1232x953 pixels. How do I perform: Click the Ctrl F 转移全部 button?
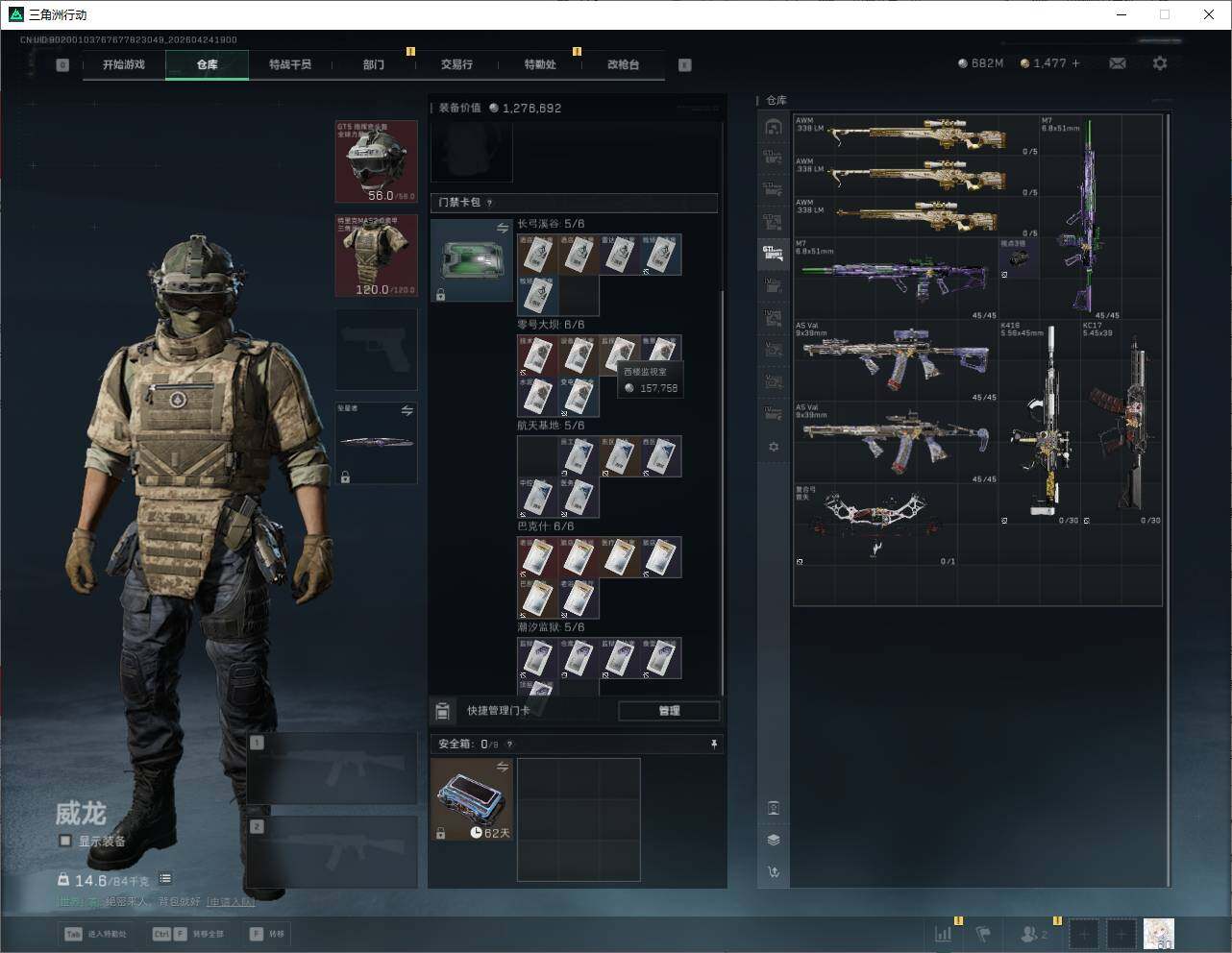188,934
